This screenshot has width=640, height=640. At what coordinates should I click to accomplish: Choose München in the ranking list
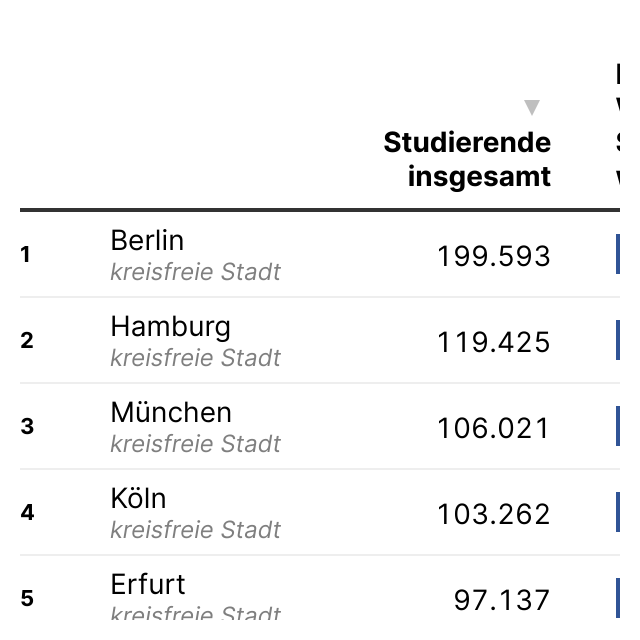171,412
